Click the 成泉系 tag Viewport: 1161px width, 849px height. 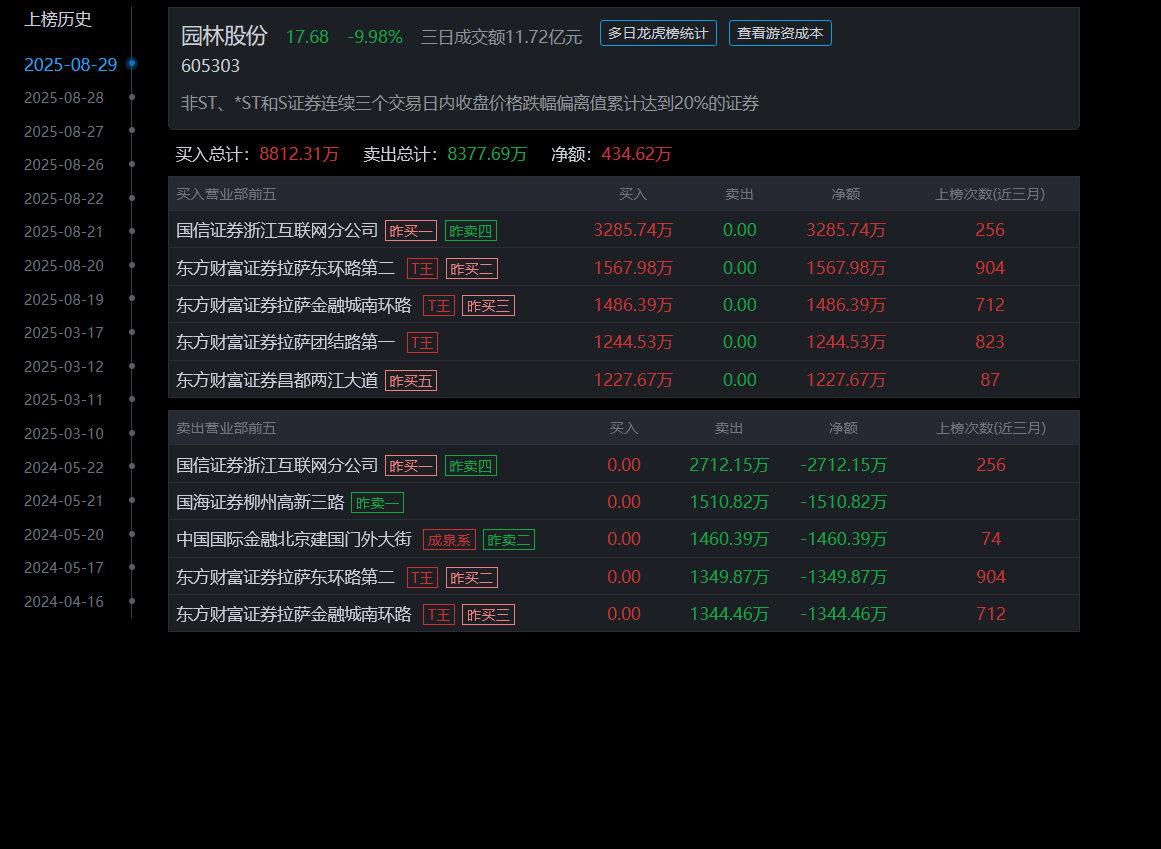(x=449, y=540)
